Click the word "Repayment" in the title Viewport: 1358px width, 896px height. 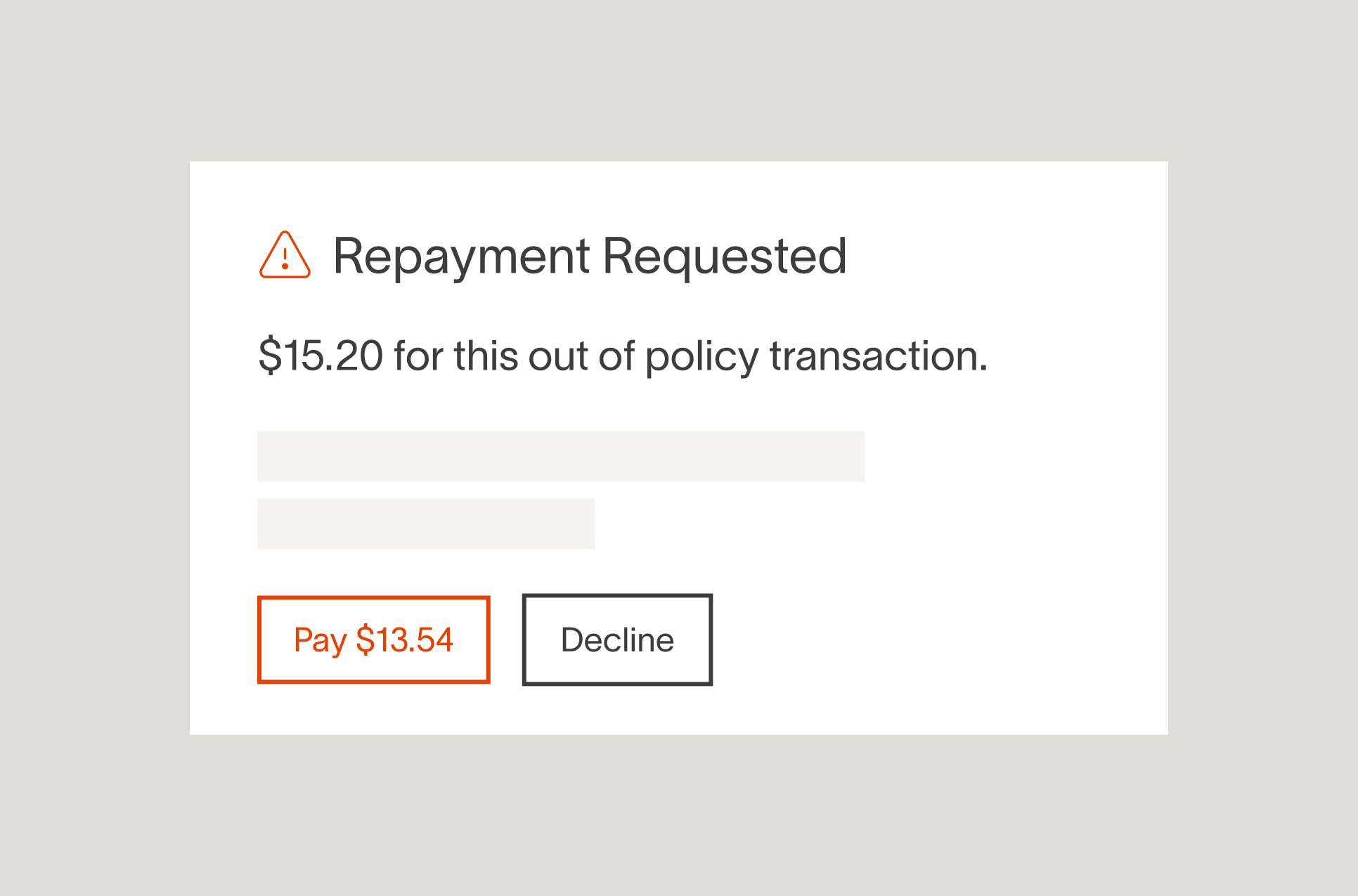(x=461, y=259)
